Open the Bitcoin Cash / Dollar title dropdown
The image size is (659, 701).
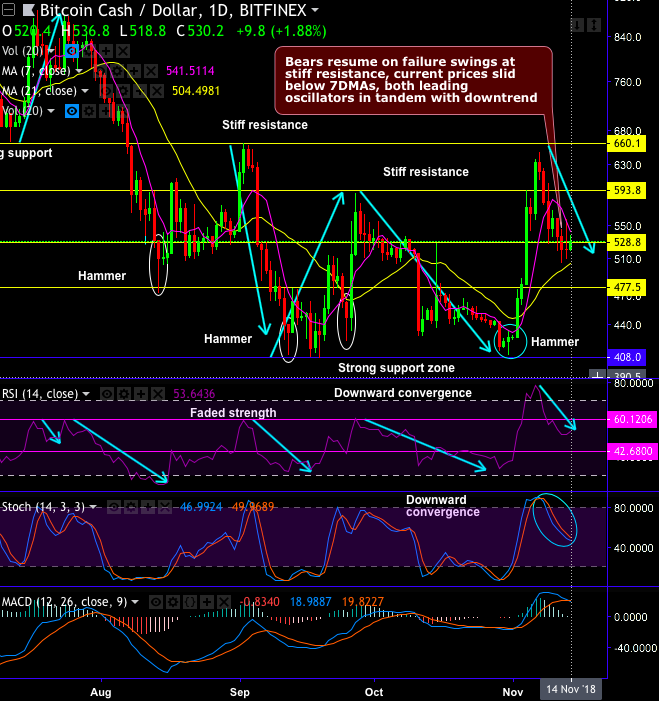pyautogui.click(x=315, y=10)
